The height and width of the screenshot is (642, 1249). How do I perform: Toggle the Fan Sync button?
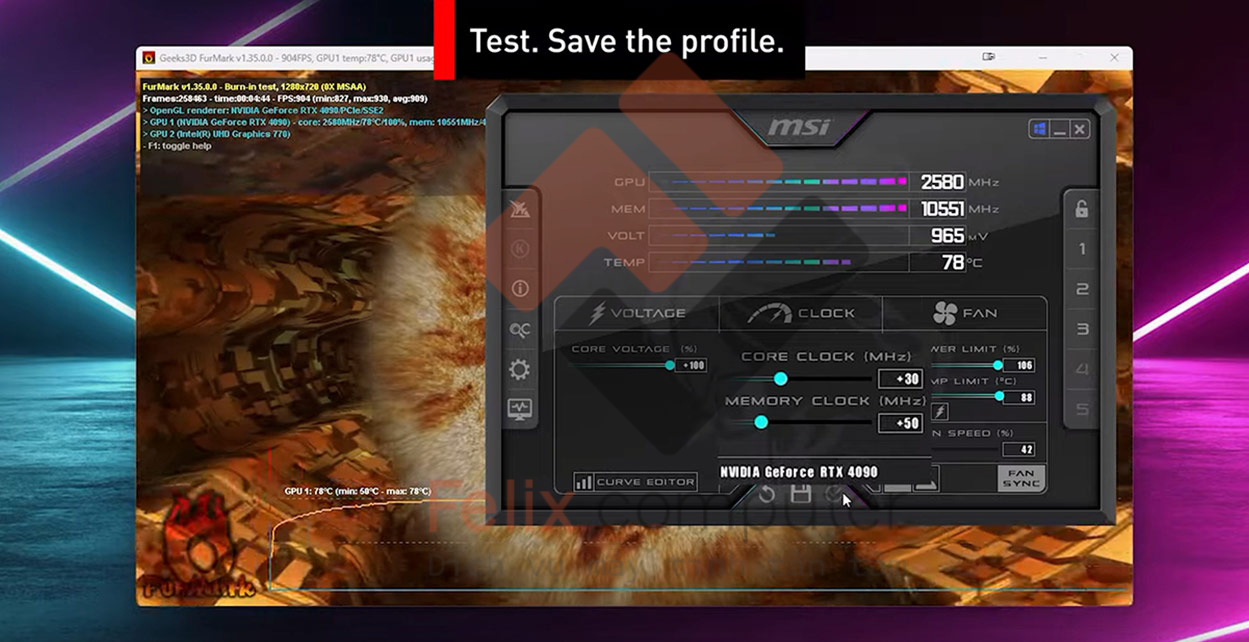tap(1020, 478)
